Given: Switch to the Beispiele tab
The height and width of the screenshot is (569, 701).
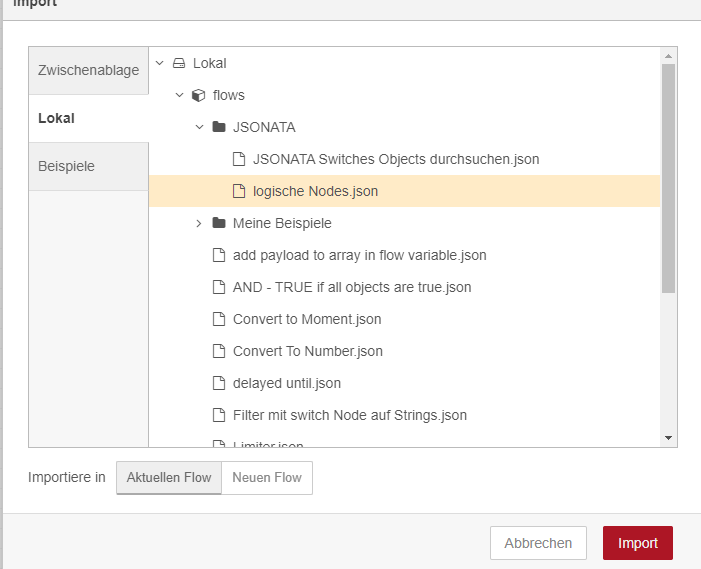Looking at the screenshot, I should [89, 166].
